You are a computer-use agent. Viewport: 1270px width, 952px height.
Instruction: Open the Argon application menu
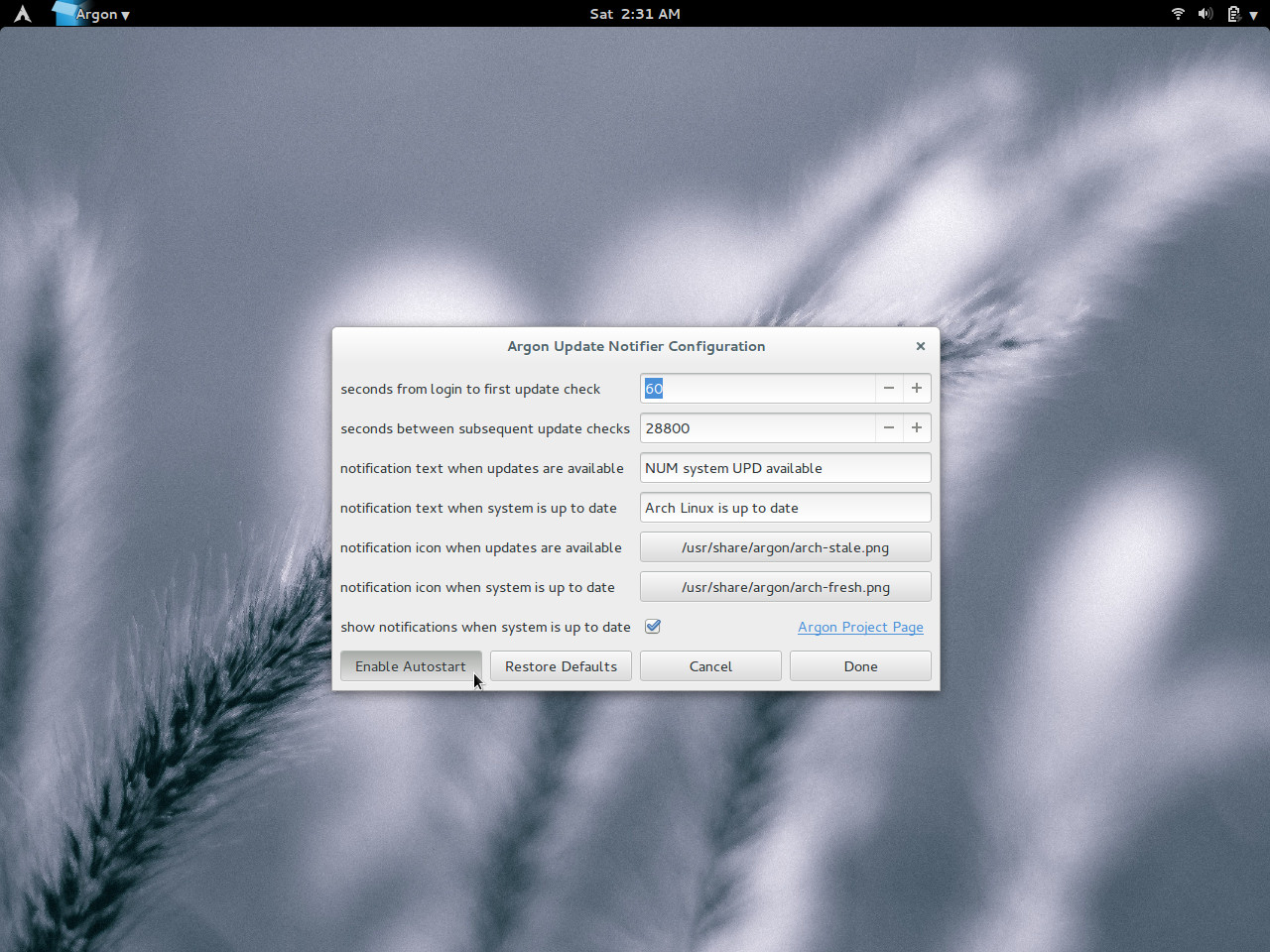pyautogui.click(x=92, y=14)
